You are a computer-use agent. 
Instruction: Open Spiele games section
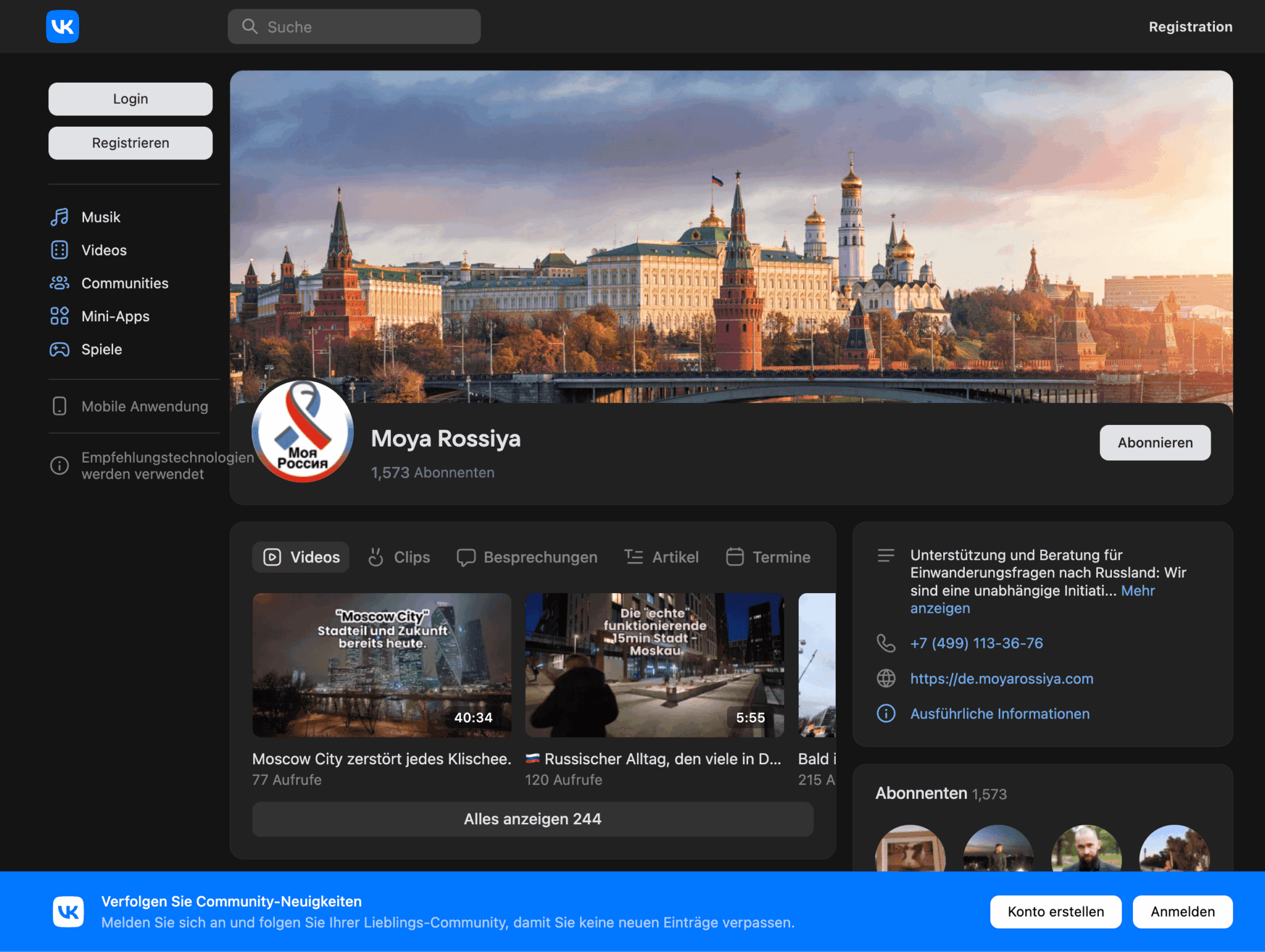point(102,350)
